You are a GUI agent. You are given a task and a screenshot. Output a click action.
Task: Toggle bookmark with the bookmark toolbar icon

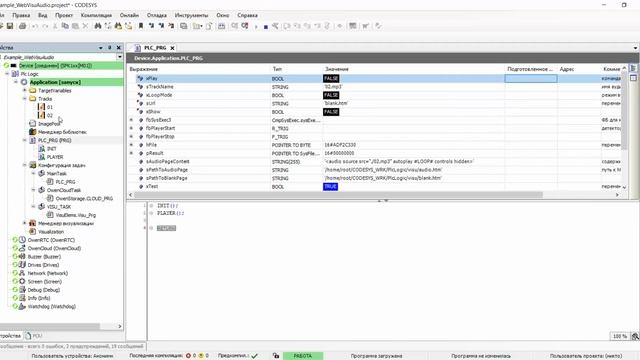[141, 26]
